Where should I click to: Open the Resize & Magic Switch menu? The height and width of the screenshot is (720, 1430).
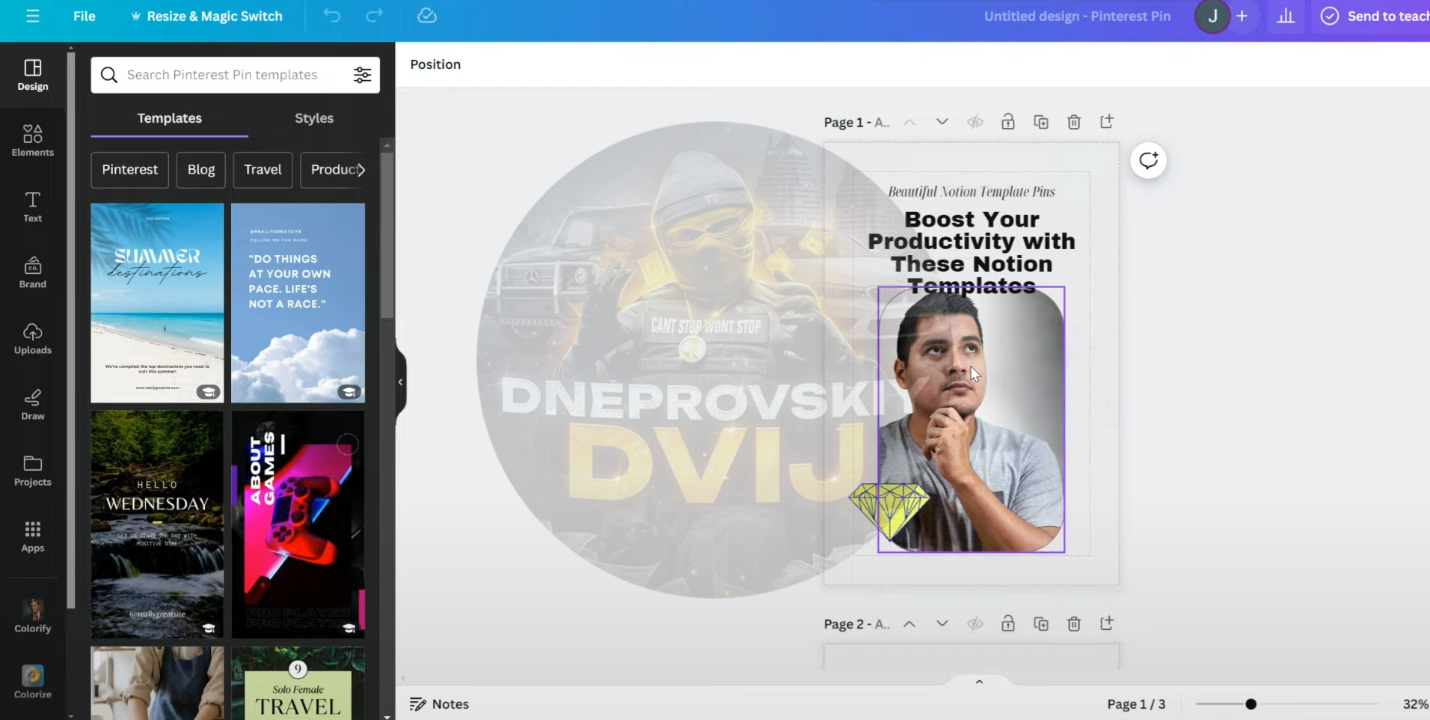(206, 16)
